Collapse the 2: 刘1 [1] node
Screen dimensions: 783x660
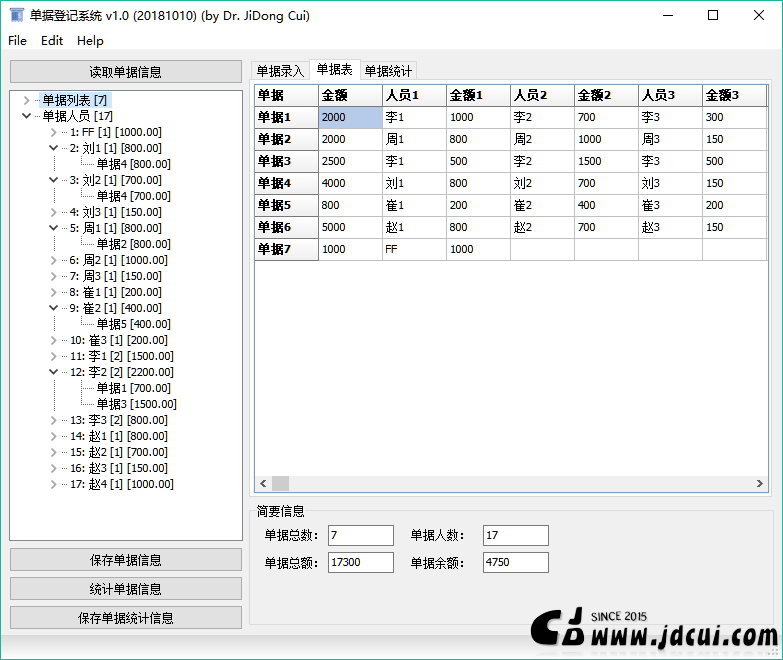[53, 148]
